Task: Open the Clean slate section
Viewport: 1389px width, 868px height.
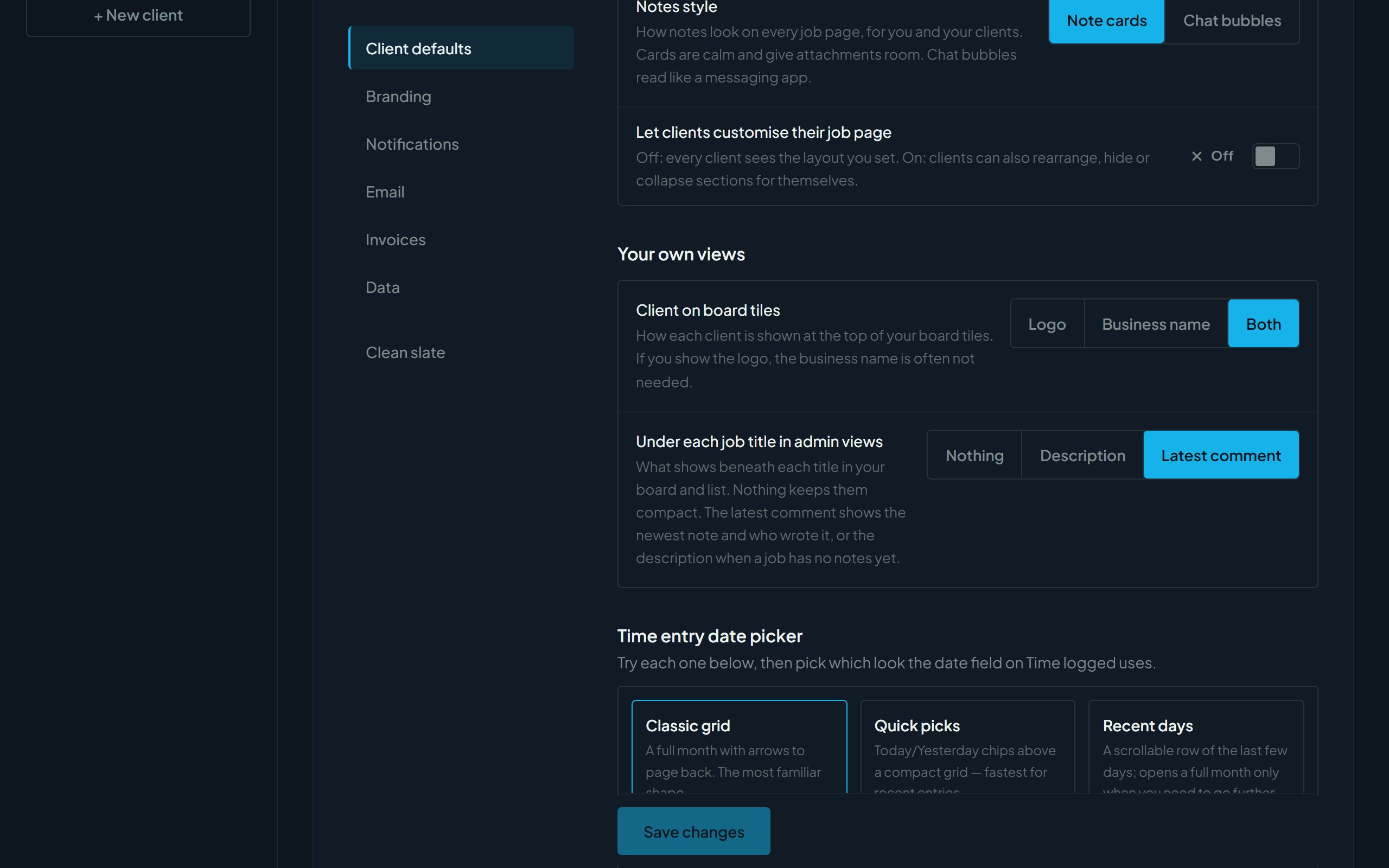Action: click(461, 353)
